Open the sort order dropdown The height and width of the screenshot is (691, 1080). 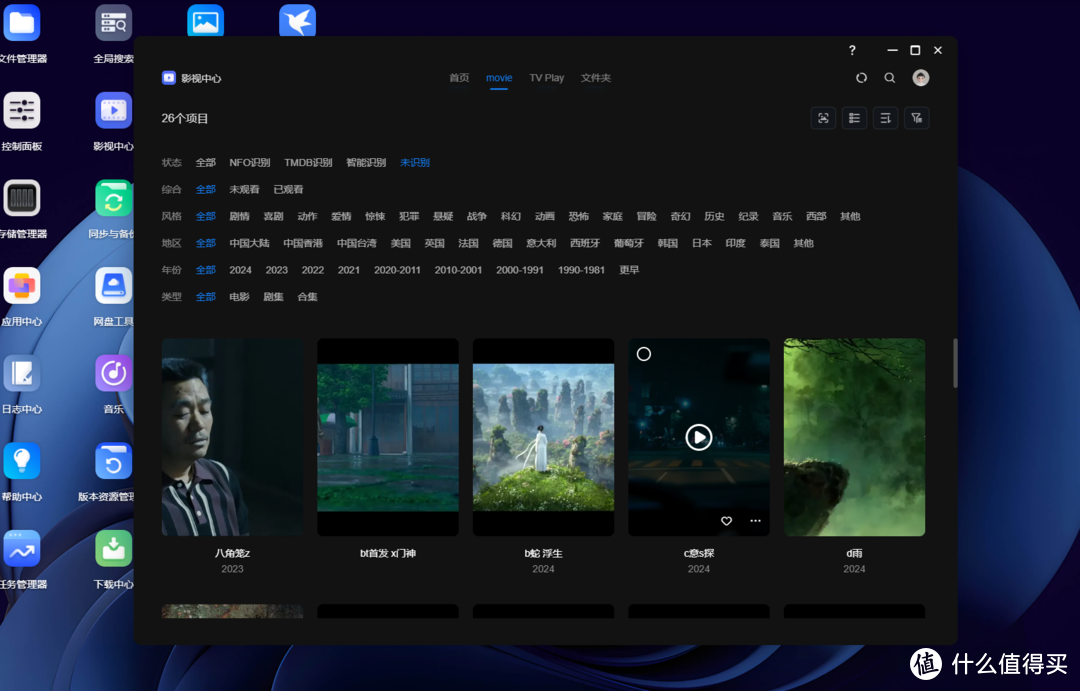[885, 118]
